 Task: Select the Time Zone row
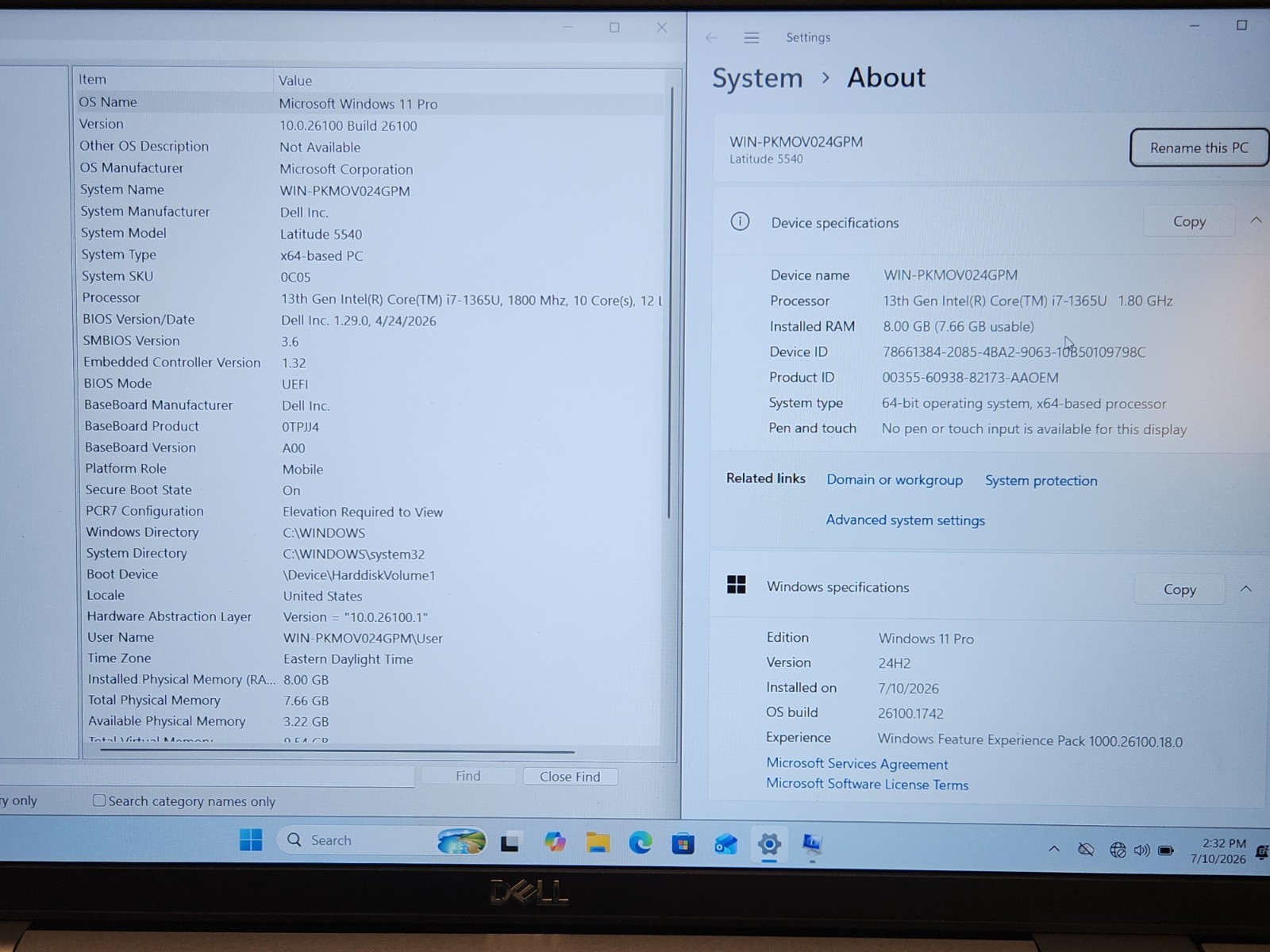click(373, 658)
